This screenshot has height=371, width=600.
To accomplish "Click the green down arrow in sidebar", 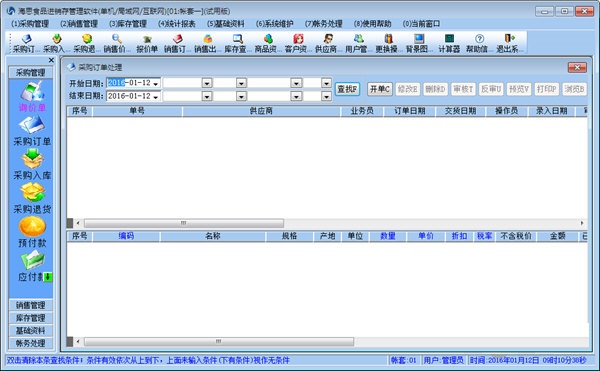I will pyautogui.click(x=48, y=277).
